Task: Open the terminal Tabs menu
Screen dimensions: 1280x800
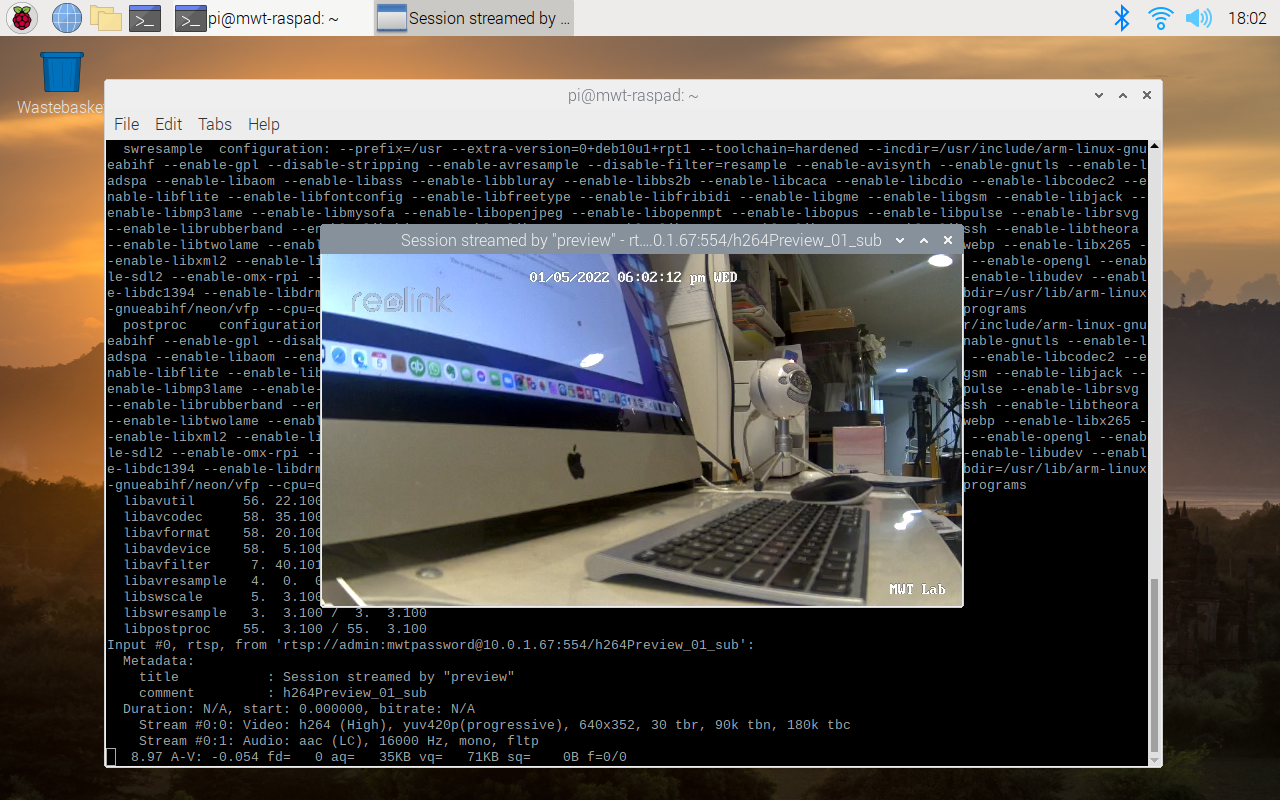Action: [215, 124]
